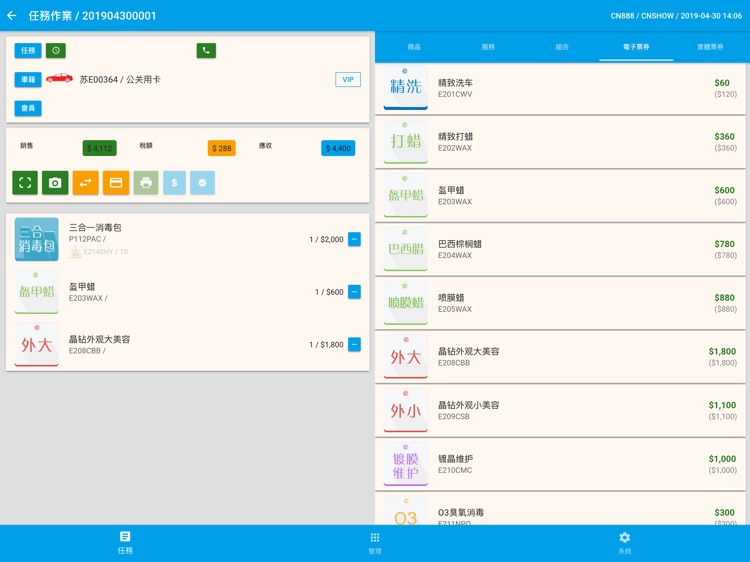
Task: Switch to the 組合 tab
Action: pyautogui.click(x=562, y=47)
